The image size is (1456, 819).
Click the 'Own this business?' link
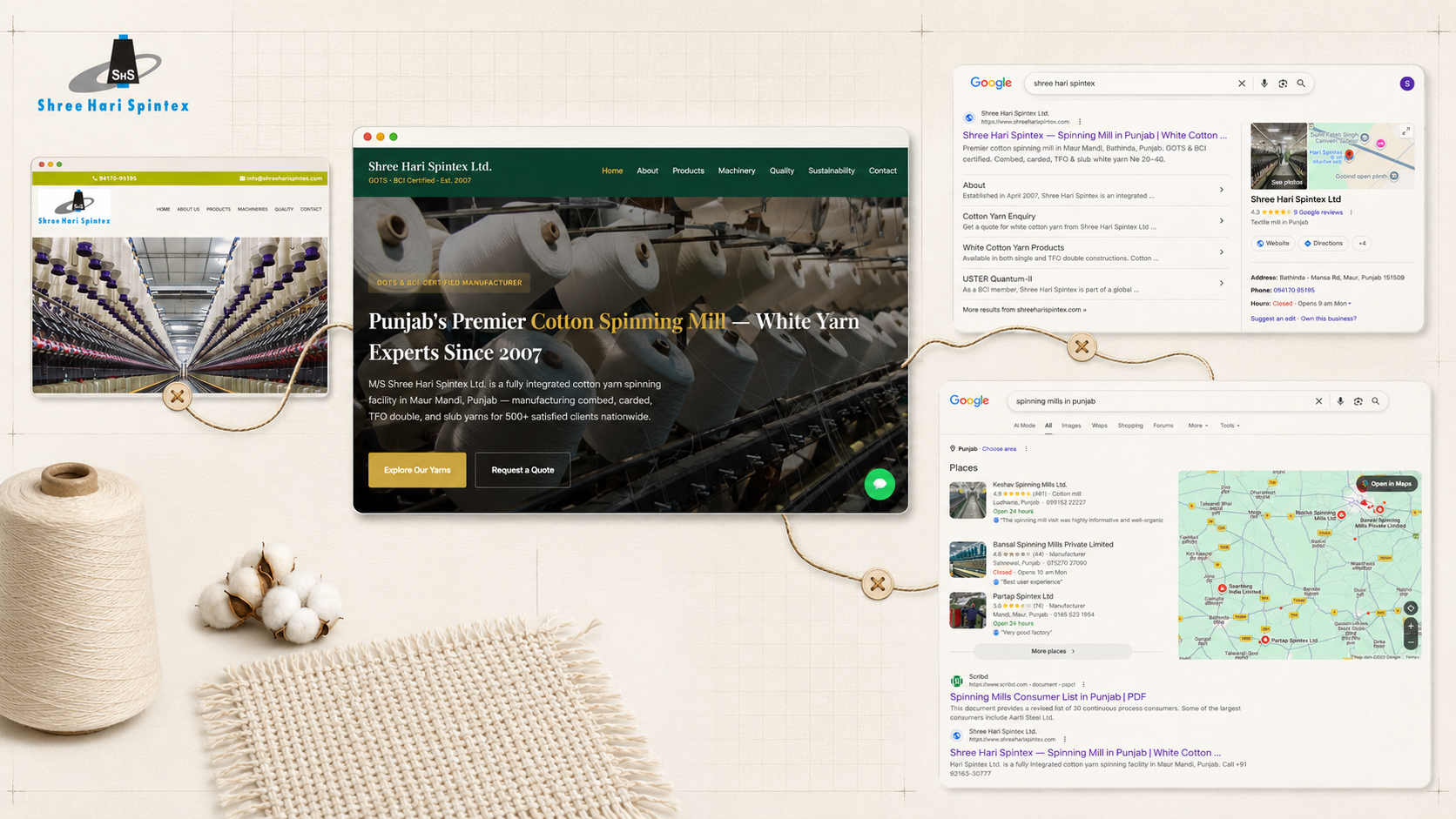(1328, 319)
